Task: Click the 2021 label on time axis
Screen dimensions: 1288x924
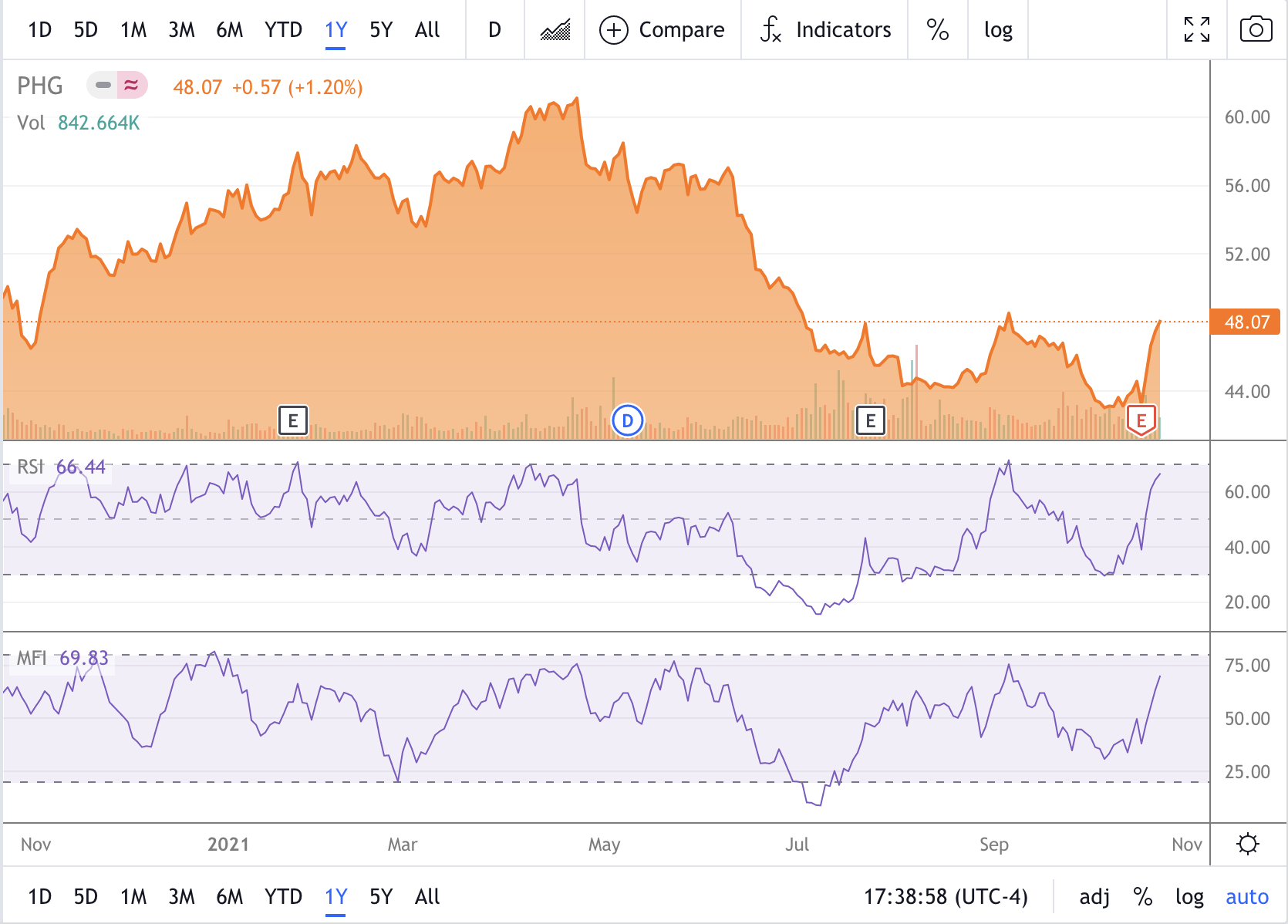Action: (228, 845)
